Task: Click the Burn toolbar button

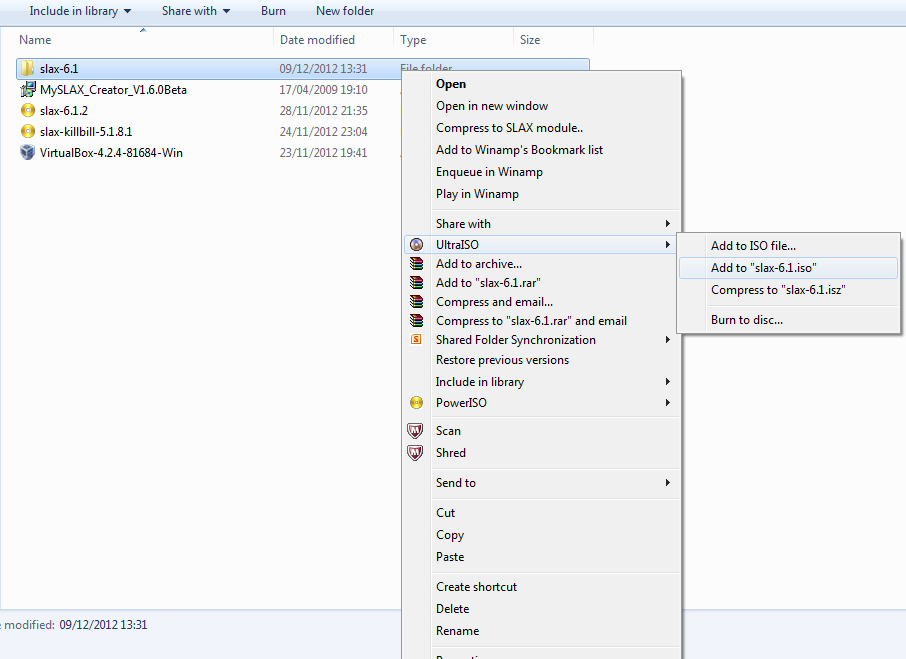Action: pyautogui.click(x=273, y=11)
